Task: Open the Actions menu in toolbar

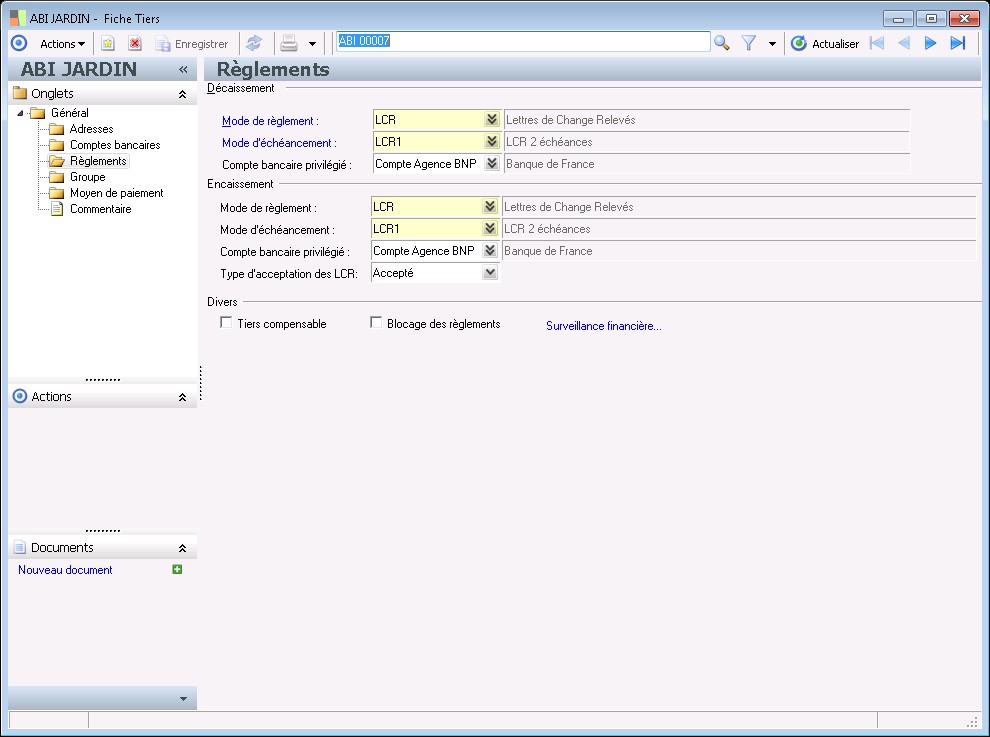Action: (x=62, y=44)
